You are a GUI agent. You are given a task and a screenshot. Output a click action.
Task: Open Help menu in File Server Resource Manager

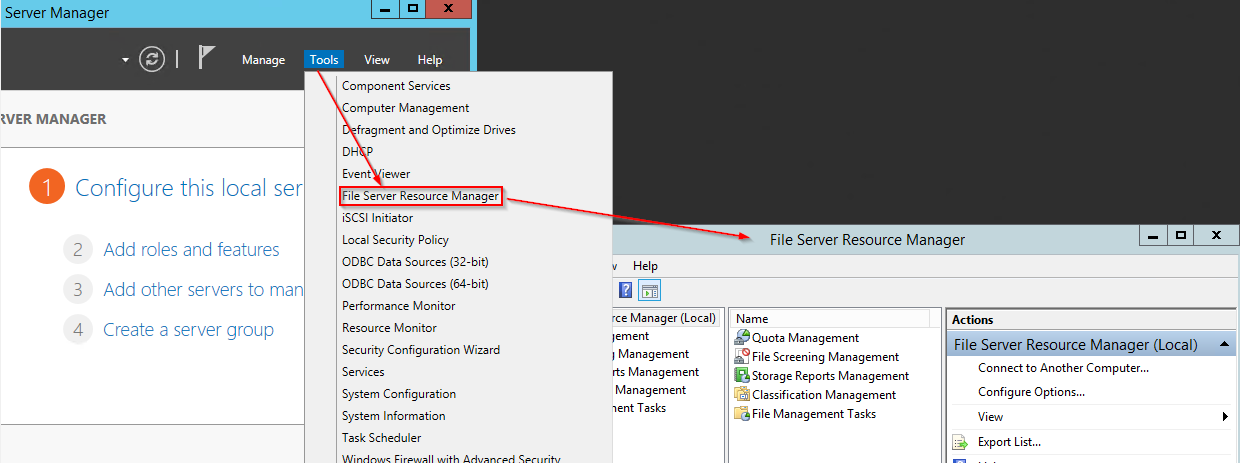click(x=646, y=266)
